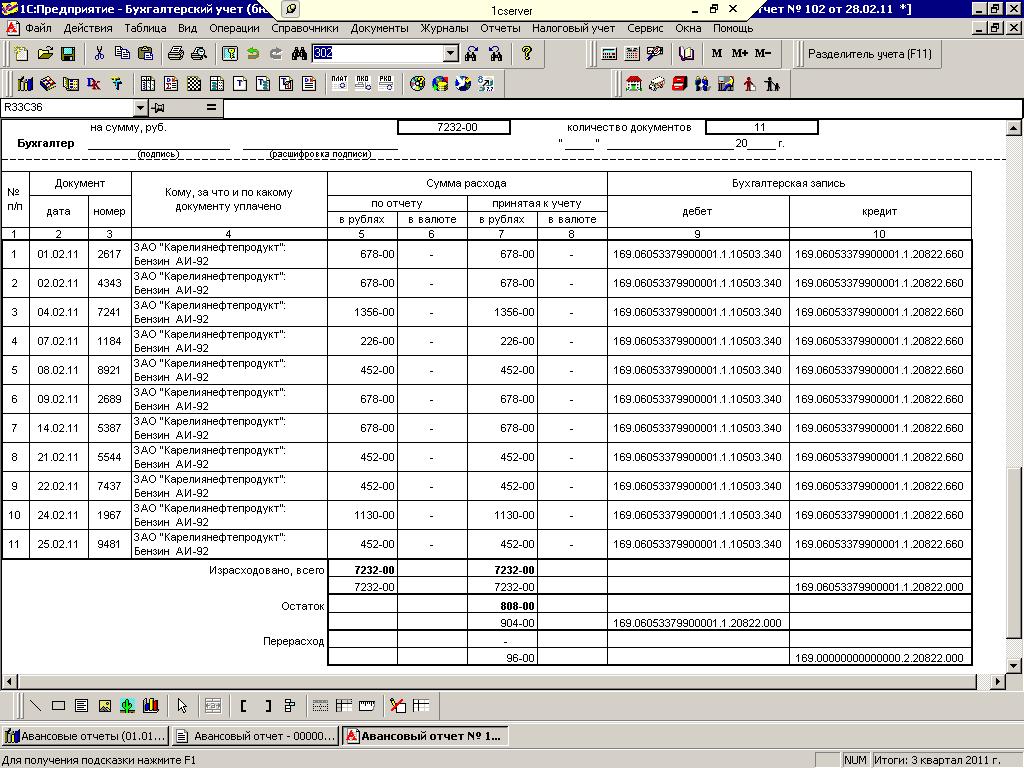Toggle the arrow selection mode icon
The height and width of the screenshot is (768, 1024).
(182, 706)
